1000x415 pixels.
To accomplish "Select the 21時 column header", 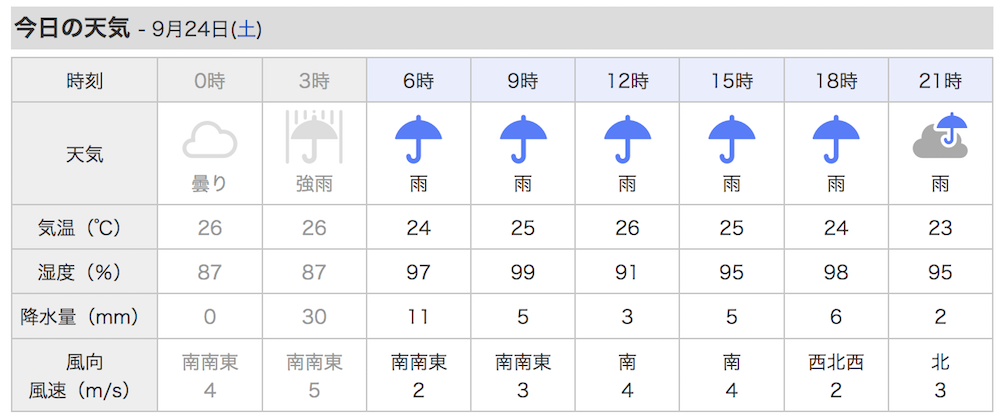I will [x=941, y=80].
